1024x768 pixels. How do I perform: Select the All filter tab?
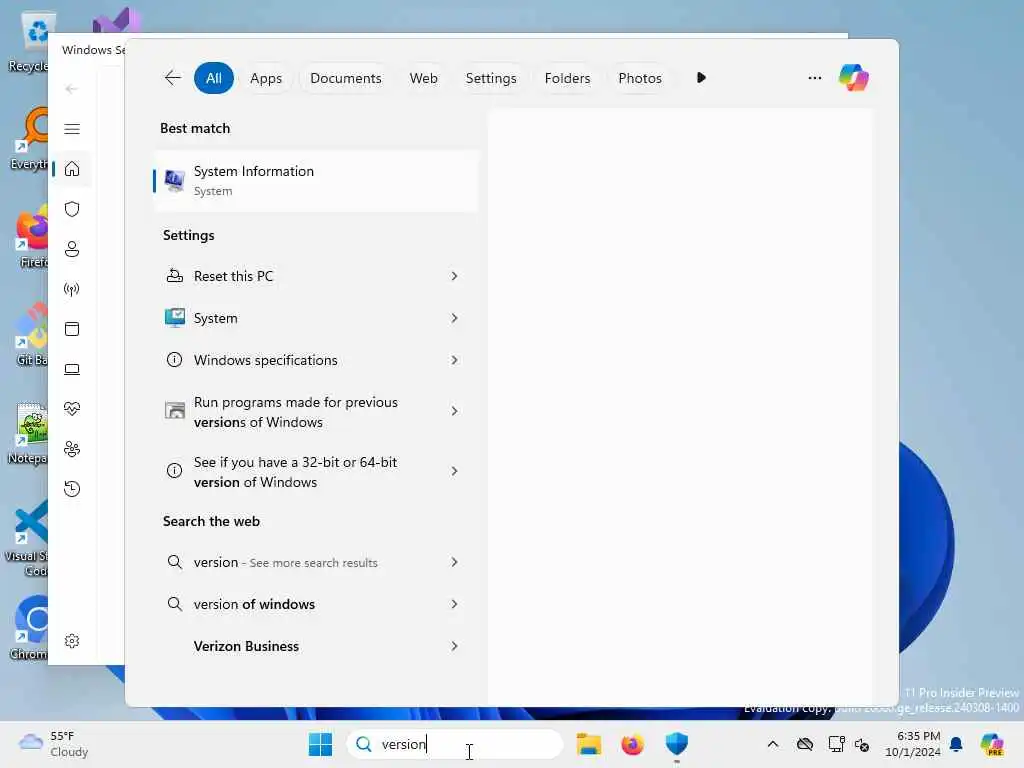214,78
